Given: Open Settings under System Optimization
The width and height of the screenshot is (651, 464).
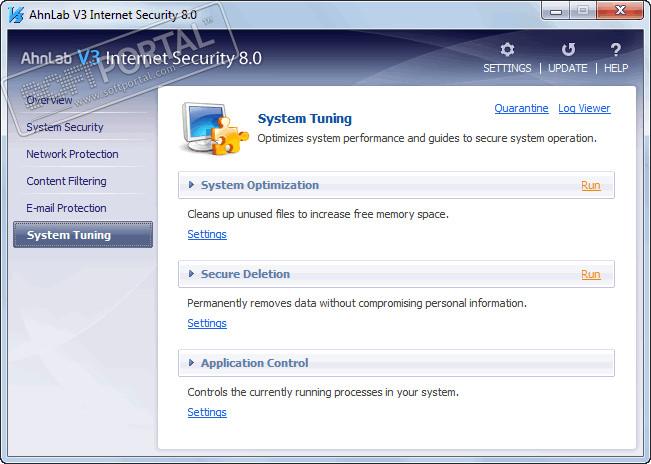Looking at the screenshot, I should (207, 234).
